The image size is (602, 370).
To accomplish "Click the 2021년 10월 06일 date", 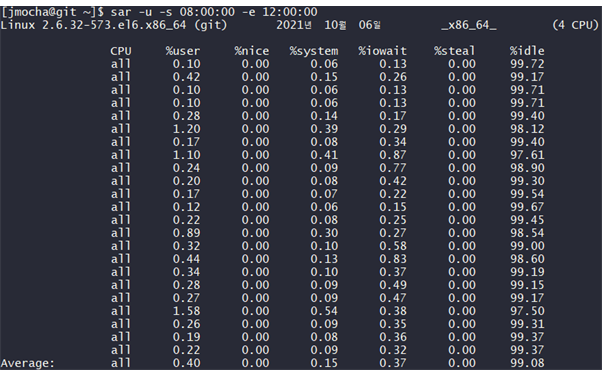I will pos(329,25).
